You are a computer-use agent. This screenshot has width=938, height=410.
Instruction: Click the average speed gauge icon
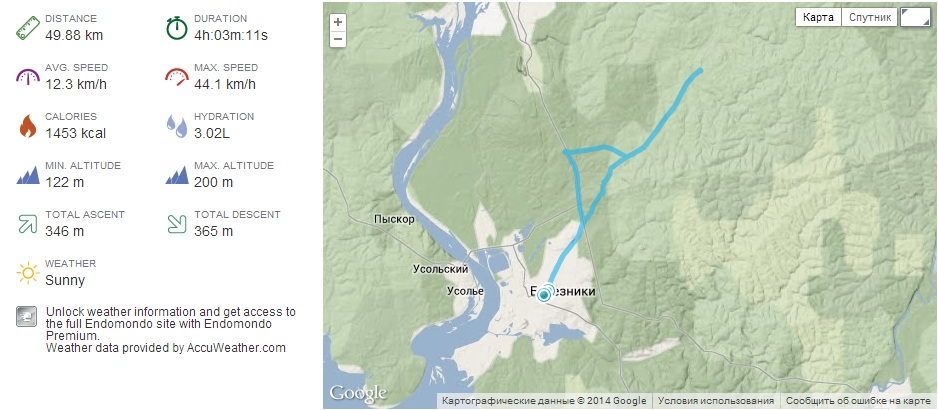point(27,76)
